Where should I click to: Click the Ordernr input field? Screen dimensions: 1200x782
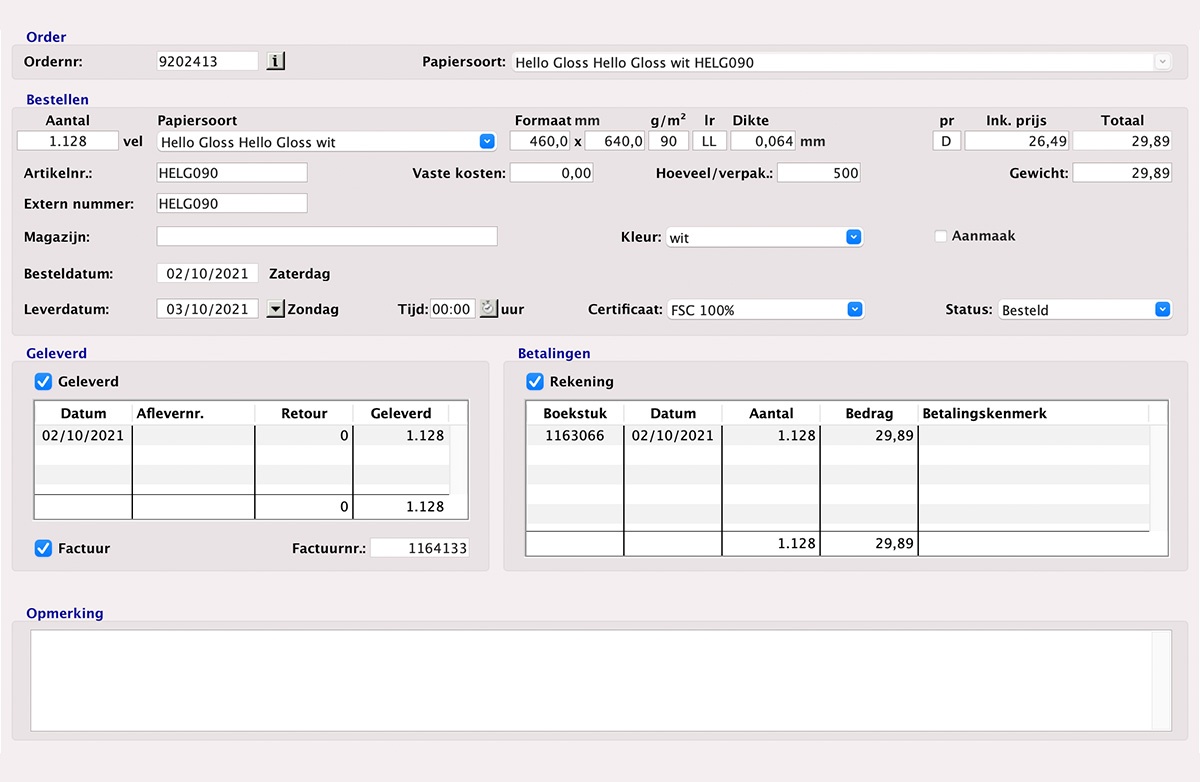(208, 61)
